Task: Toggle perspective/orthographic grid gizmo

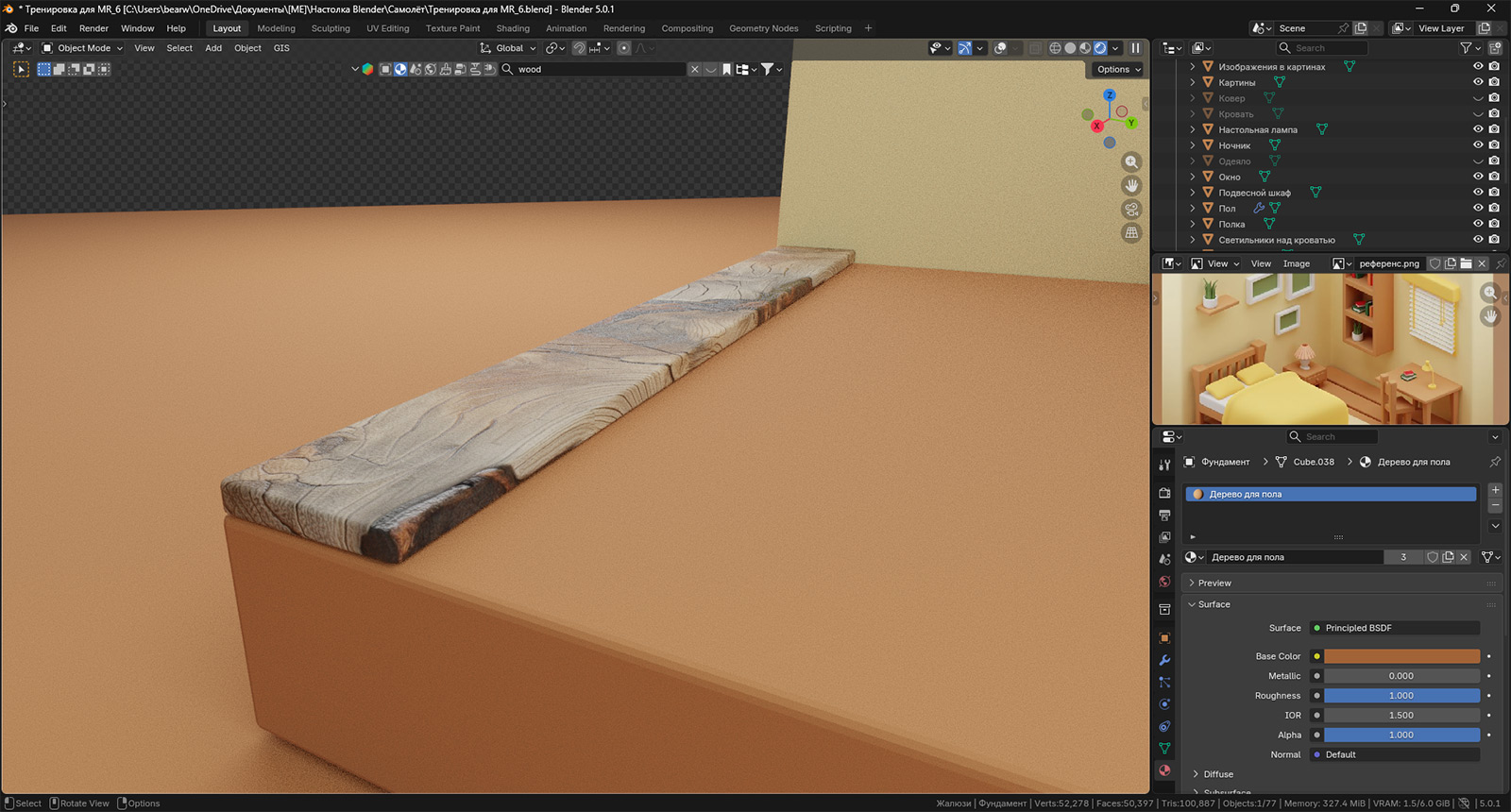Action: (1131, 233)
